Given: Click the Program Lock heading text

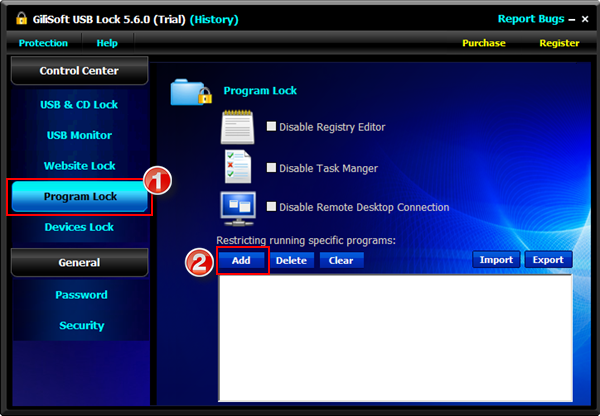Looking at the screenshot, I should [260, 91].
